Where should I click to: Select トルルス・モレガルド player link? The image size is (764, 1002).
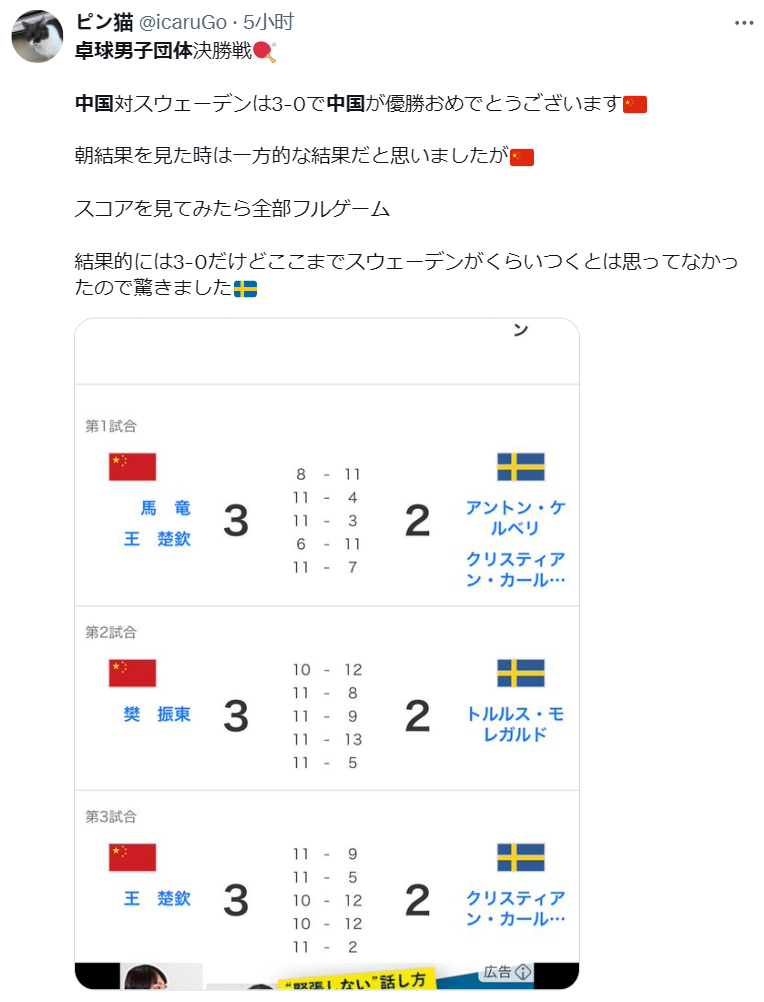tap(516, 724)
